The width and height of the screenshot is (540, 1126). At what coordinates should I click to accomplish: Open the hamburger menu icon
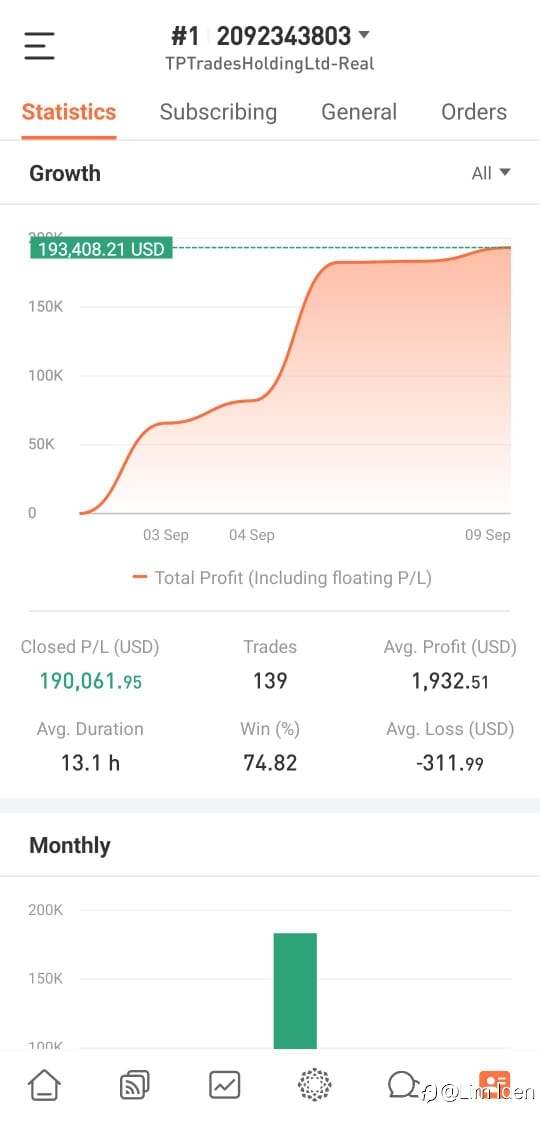tap(39, 46)
